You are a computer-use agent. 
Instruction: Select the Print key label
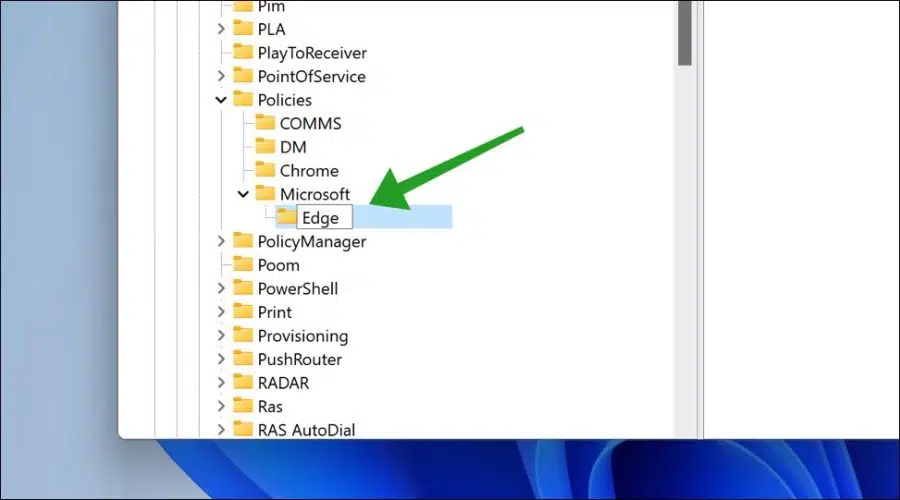click(x=275, y=312)
